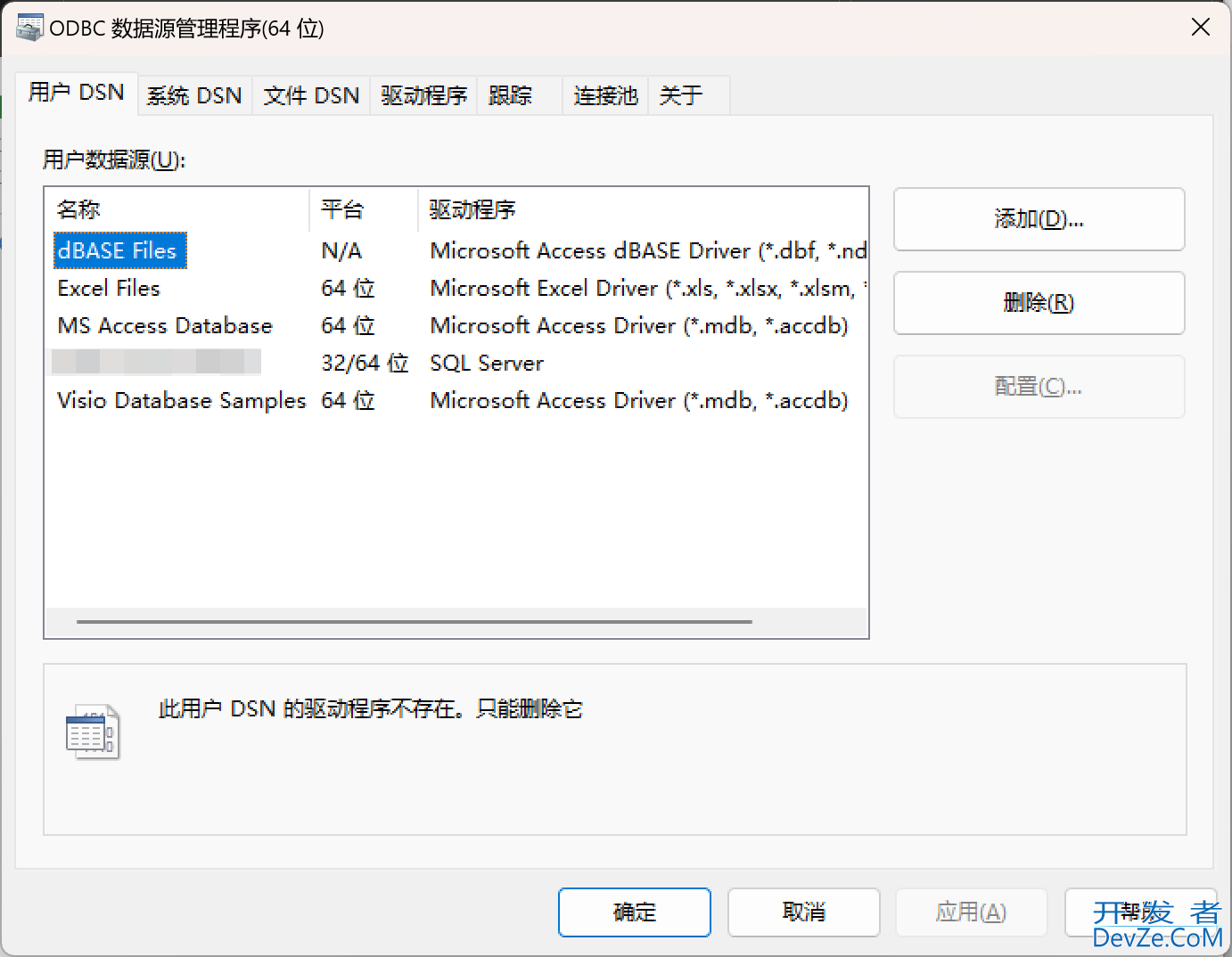Select the MS Access Database entry
Viewport: 1232px width, 957px height.
click(x=165, y=326)
